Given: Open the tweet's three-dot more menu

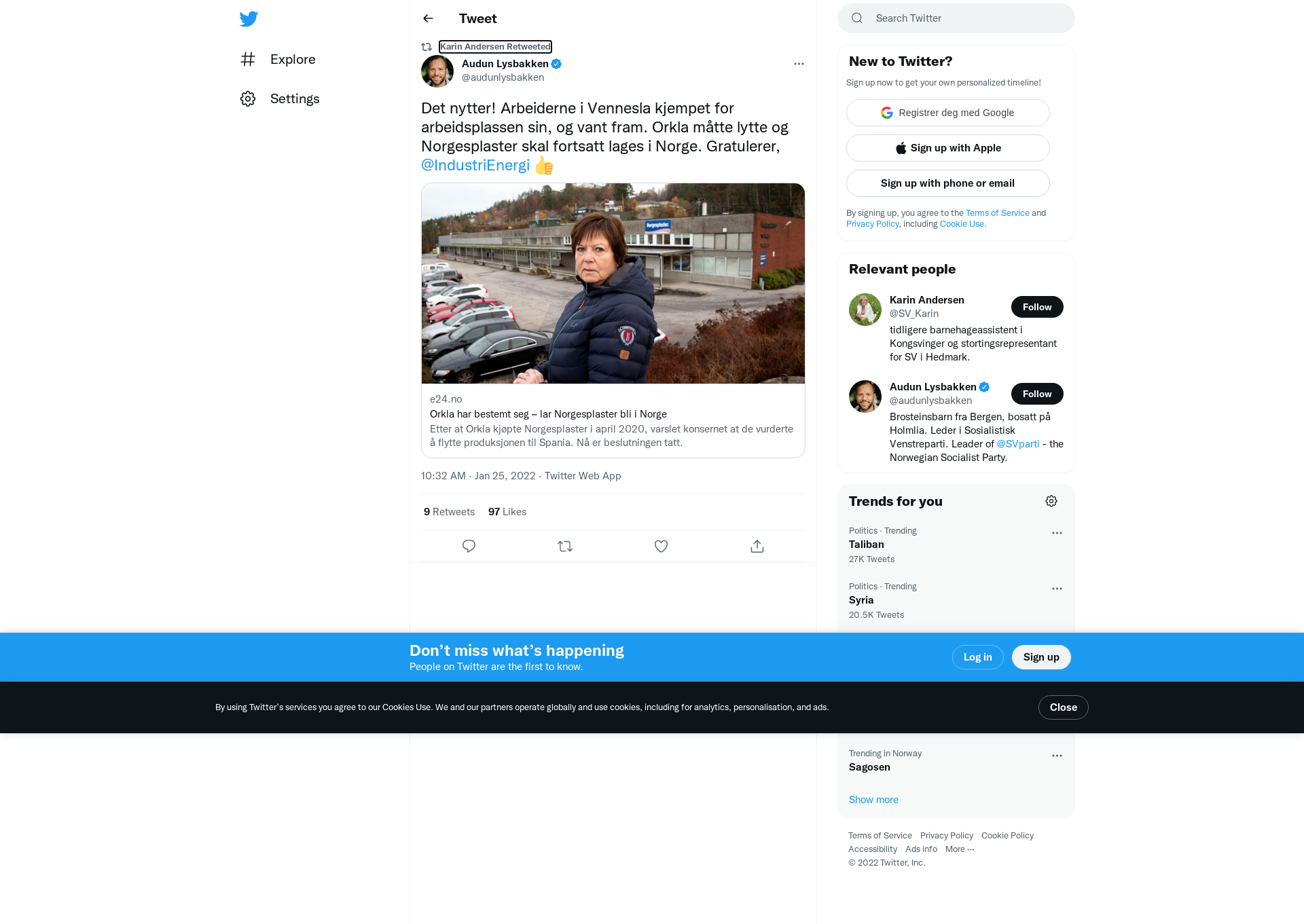Looking at the screenshot, I should pos(799,64).
